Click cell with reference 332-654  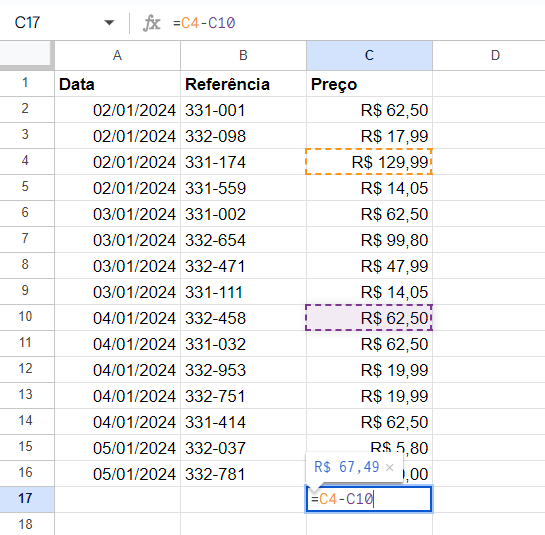point(243,240)
